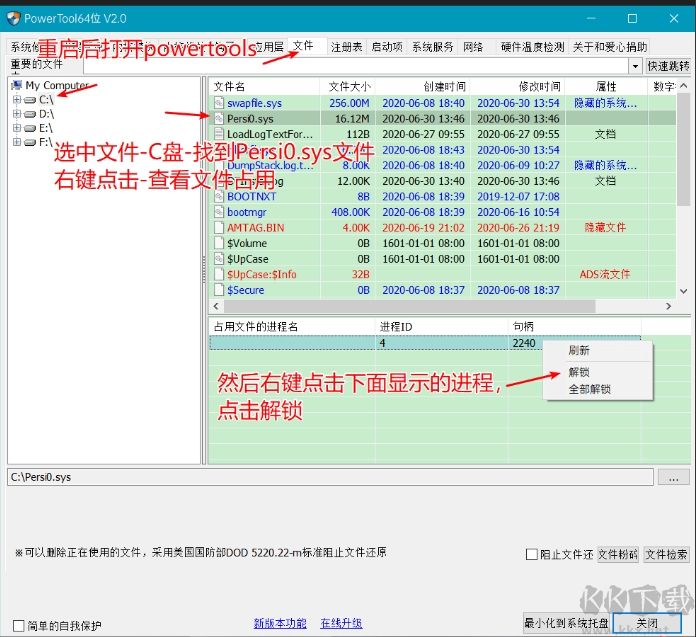
Task: Select the ADS流文件 attribute cell
Action: [605, 274]
